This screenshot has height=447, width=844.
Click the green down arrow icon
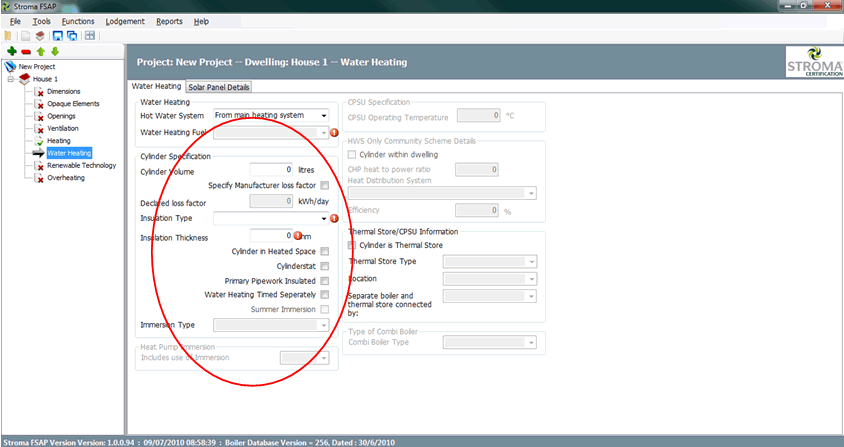pyautogui.click(x=54, y=52)
